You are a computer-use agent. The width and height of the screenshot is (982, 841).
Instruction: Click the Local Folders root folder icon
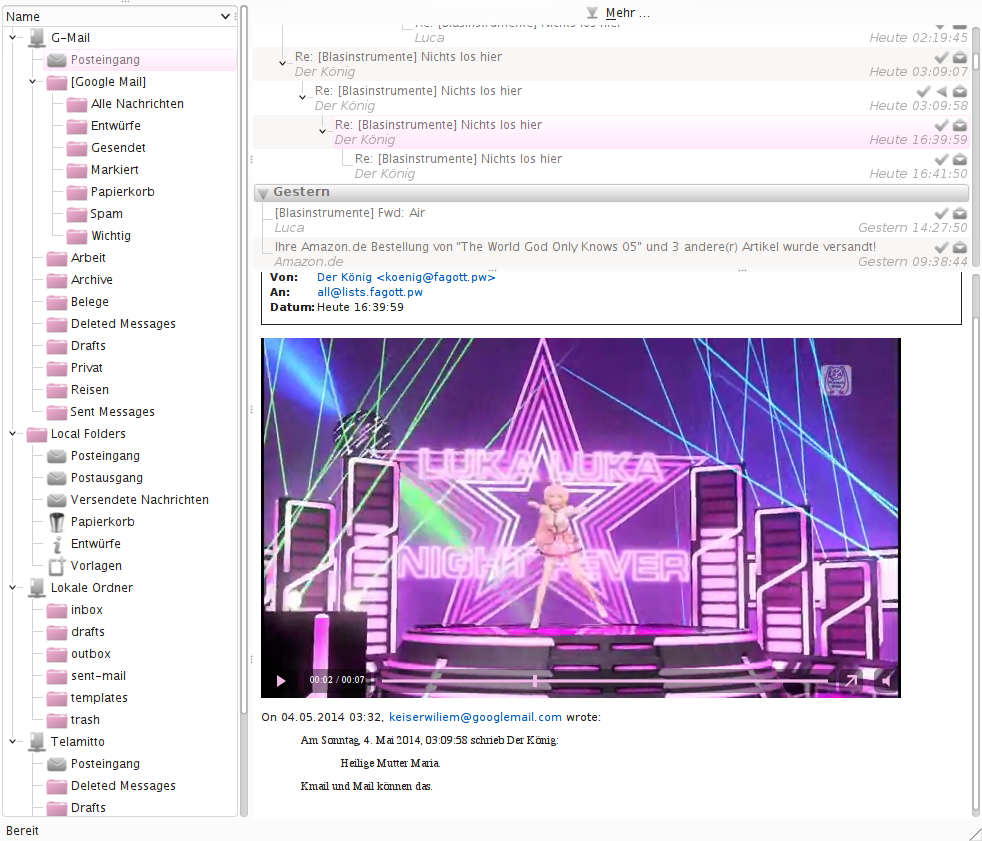(37, 434)
